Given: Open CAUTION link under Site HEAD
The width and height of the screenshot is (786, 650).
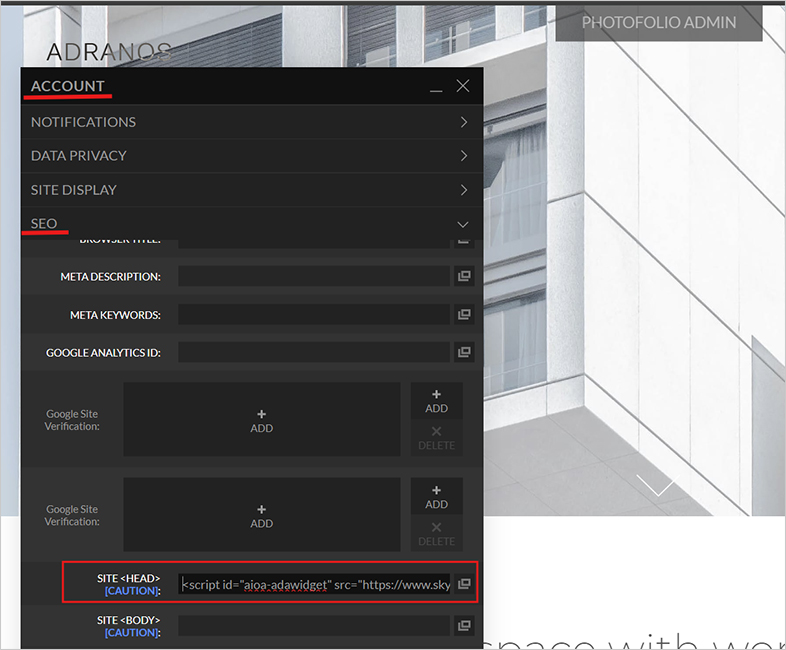Looking at the screenshot, I should [132, 591].
